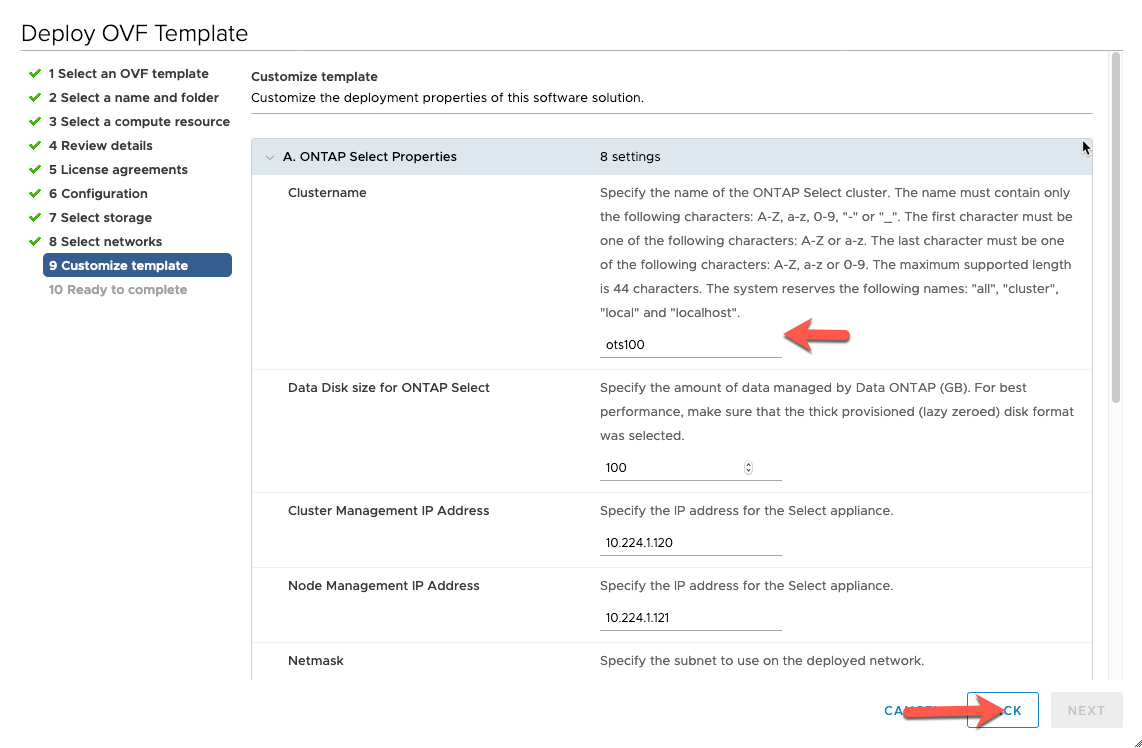Click the BACK button
The image size is (1142, 748).
[1002, 710]
